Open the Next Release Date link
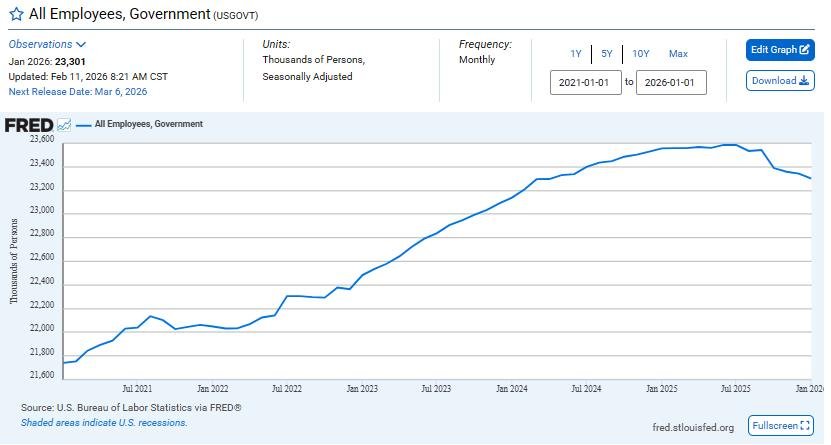831x445 pixels. pyautogui.click(x=78, y=92)
